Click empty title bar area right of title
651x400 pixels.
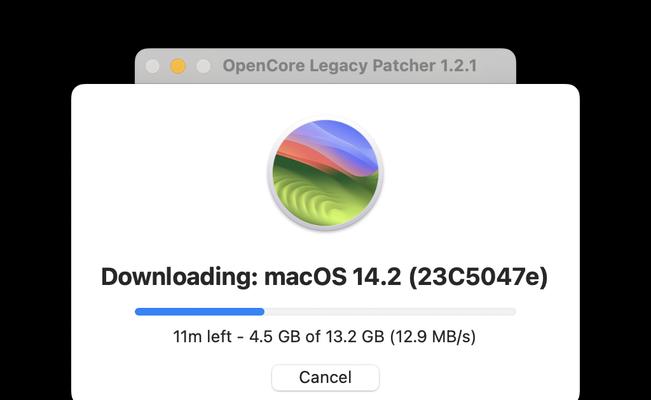tap(496, 66)
